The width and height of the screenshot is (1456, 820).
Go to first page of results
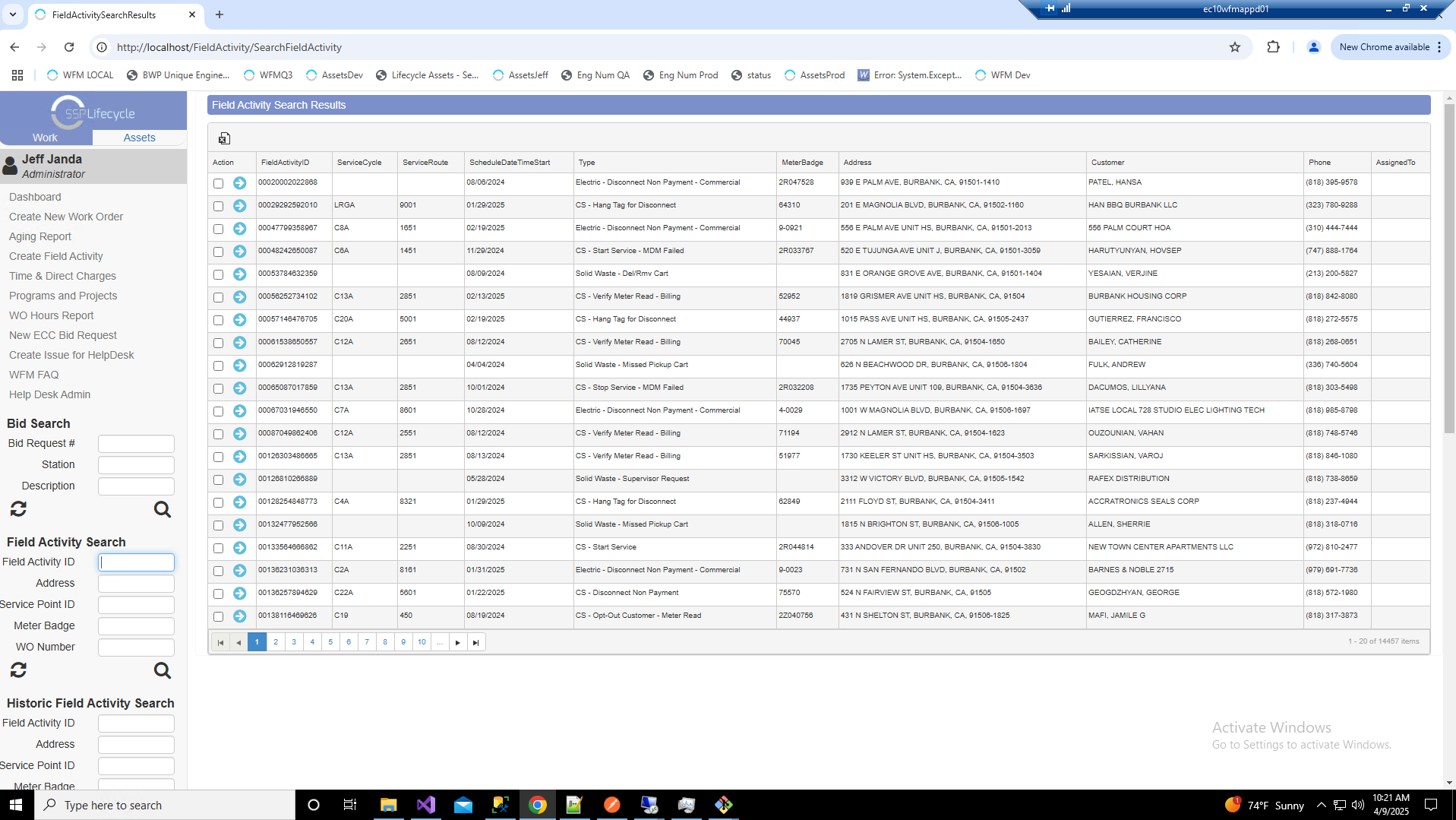pos(220,642)
